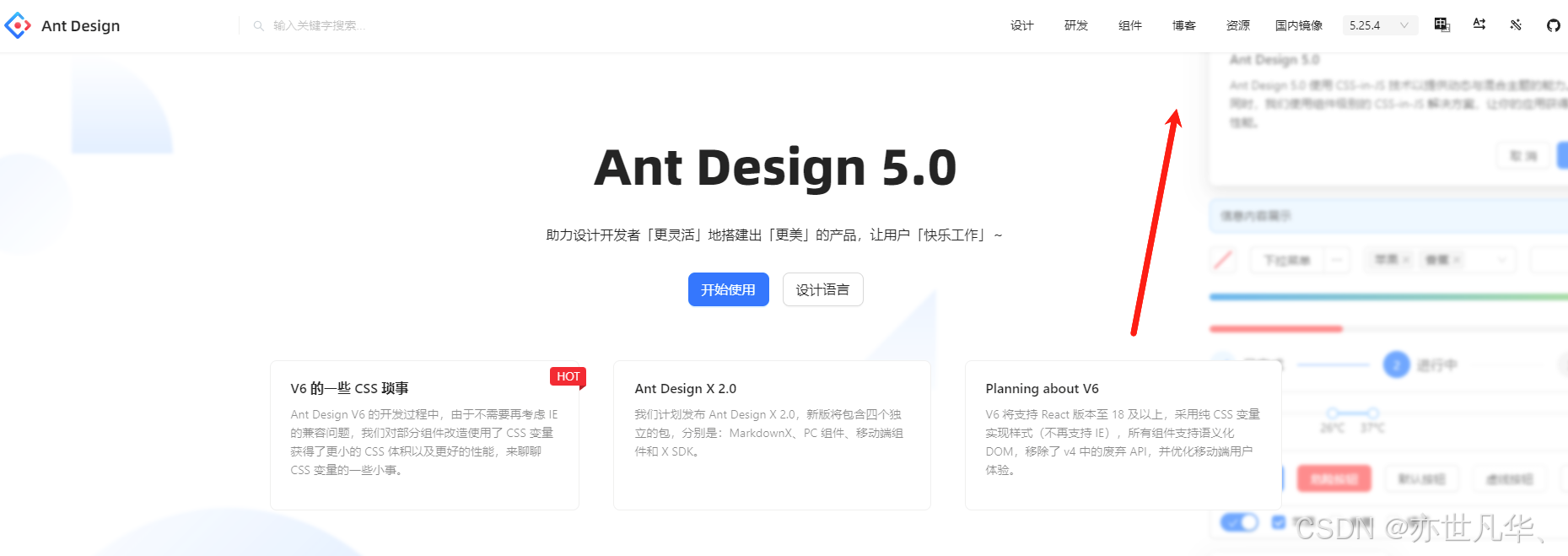This screenshot has width=1568, height=556.
Task: Click the blue 开始使用 button
Action: pyautogui.click(x=728, y=289)
